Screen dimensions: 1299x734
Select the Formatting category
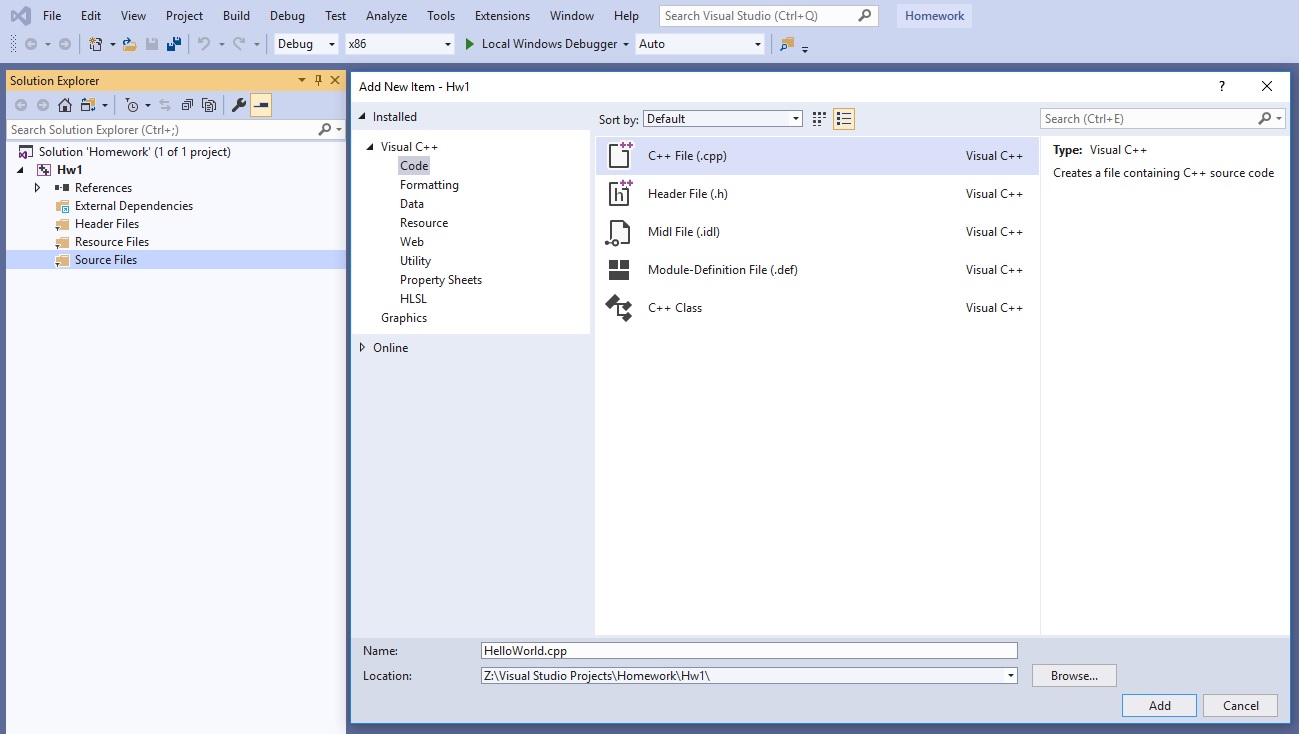[429, 185]
